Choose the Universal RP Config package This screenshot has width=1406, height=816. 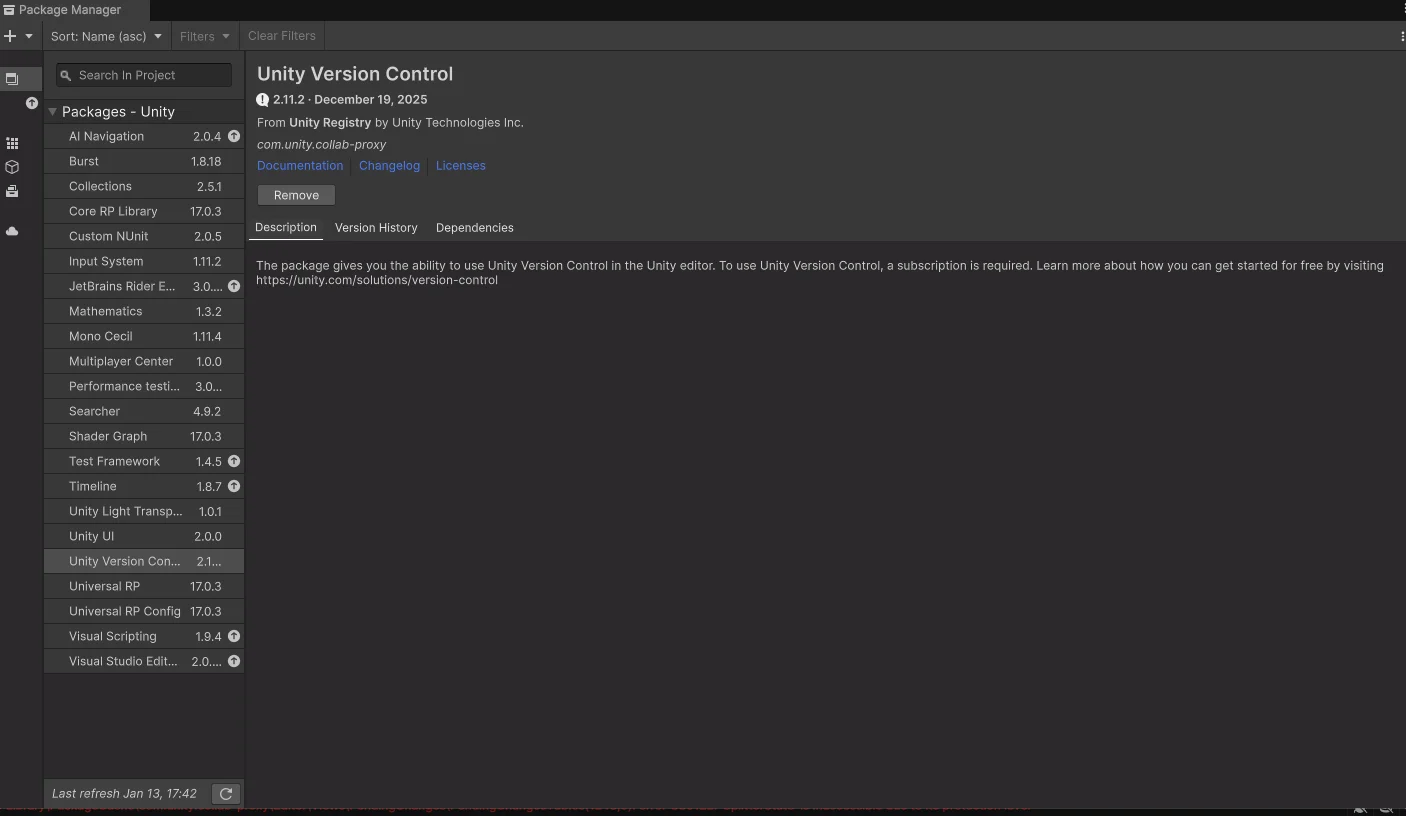(144, 611)
